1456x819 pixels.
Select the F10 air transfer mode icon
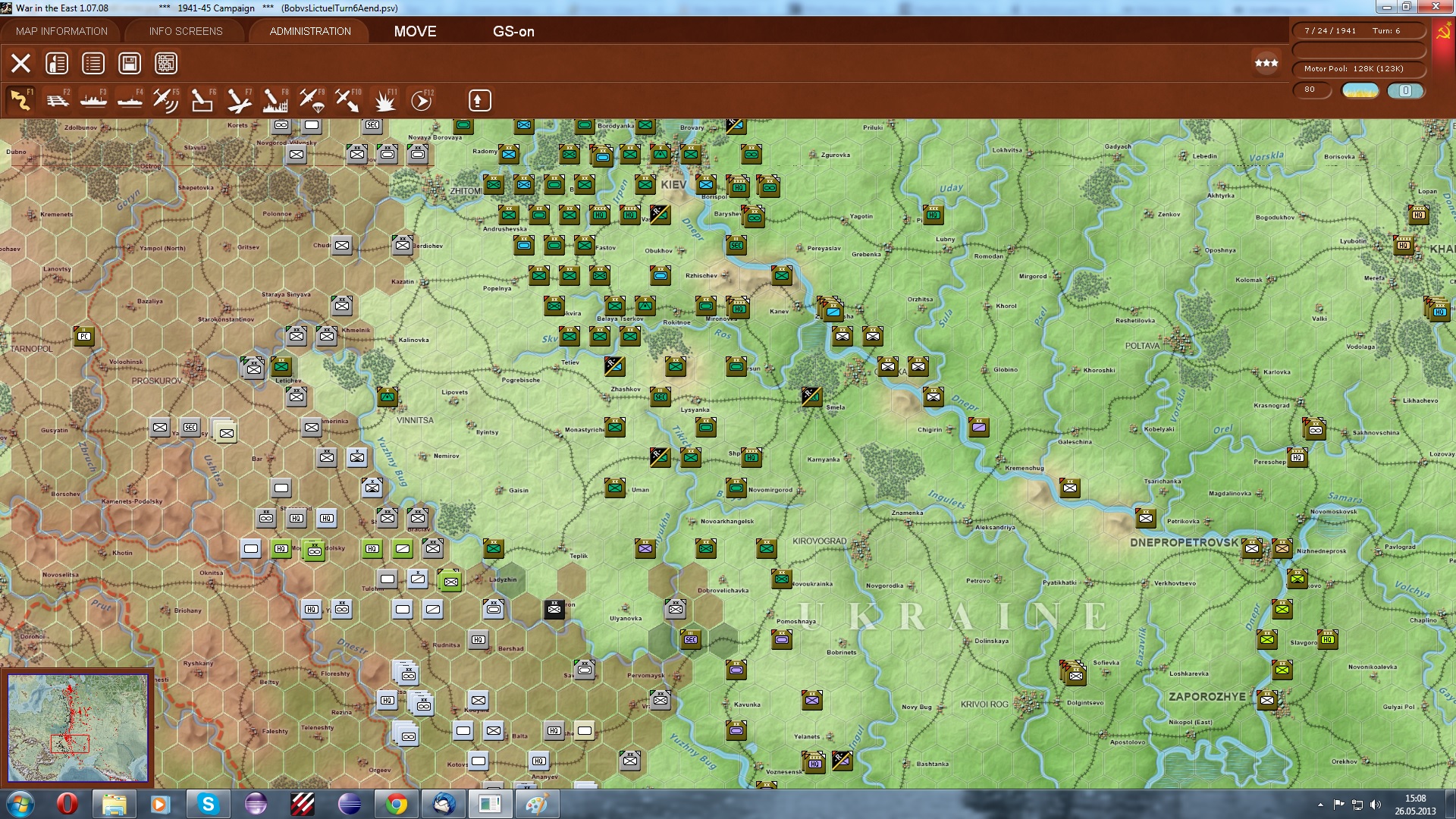coord(348,100)
